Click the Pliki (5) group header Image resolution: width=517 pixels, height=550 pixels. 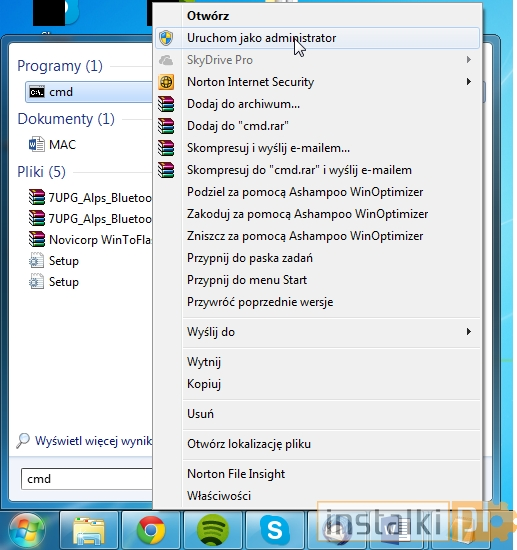[x=41, y=172]
